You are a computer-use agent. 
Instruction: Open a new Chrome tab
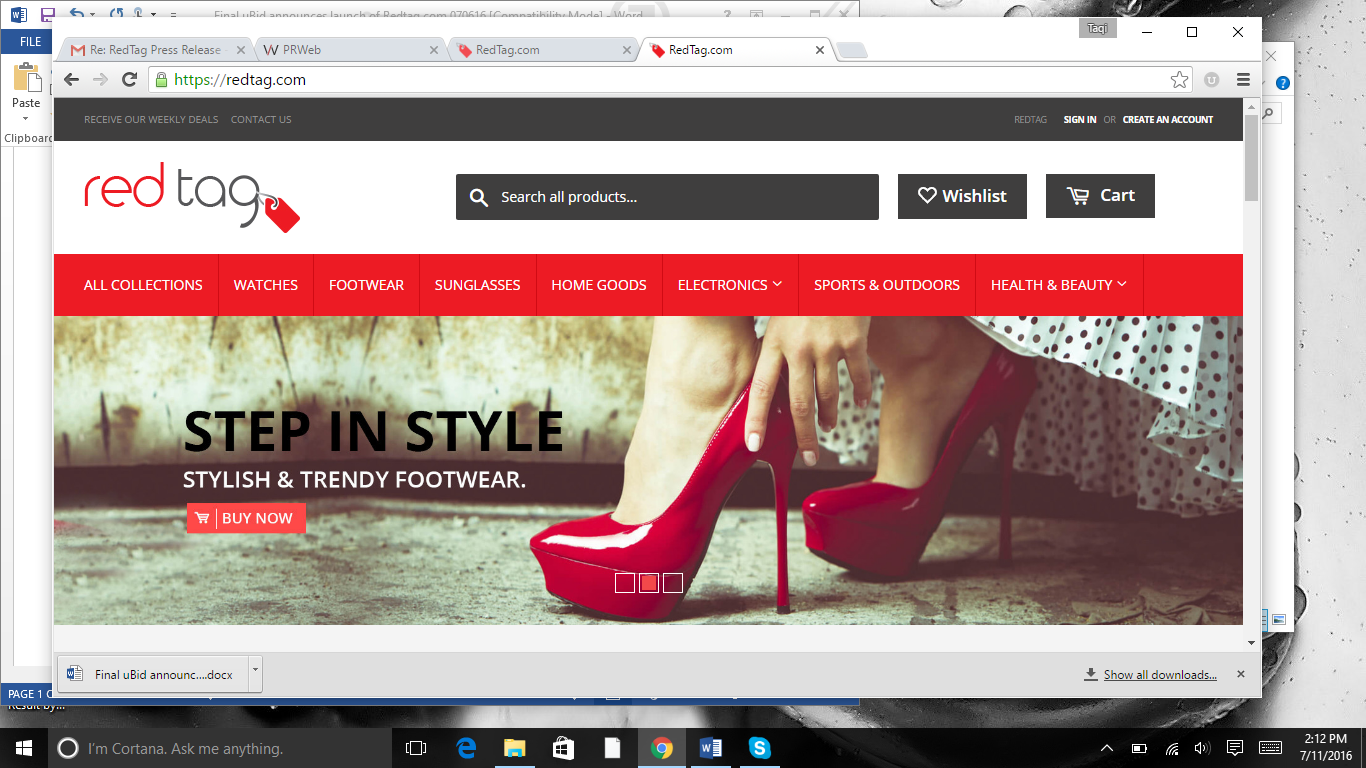coord(851,50)
